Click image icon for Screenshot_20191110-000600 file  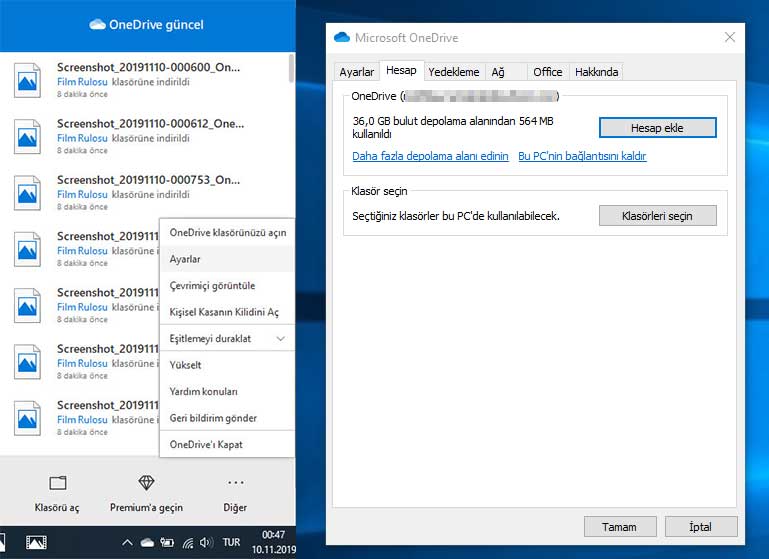click(27, 80)
